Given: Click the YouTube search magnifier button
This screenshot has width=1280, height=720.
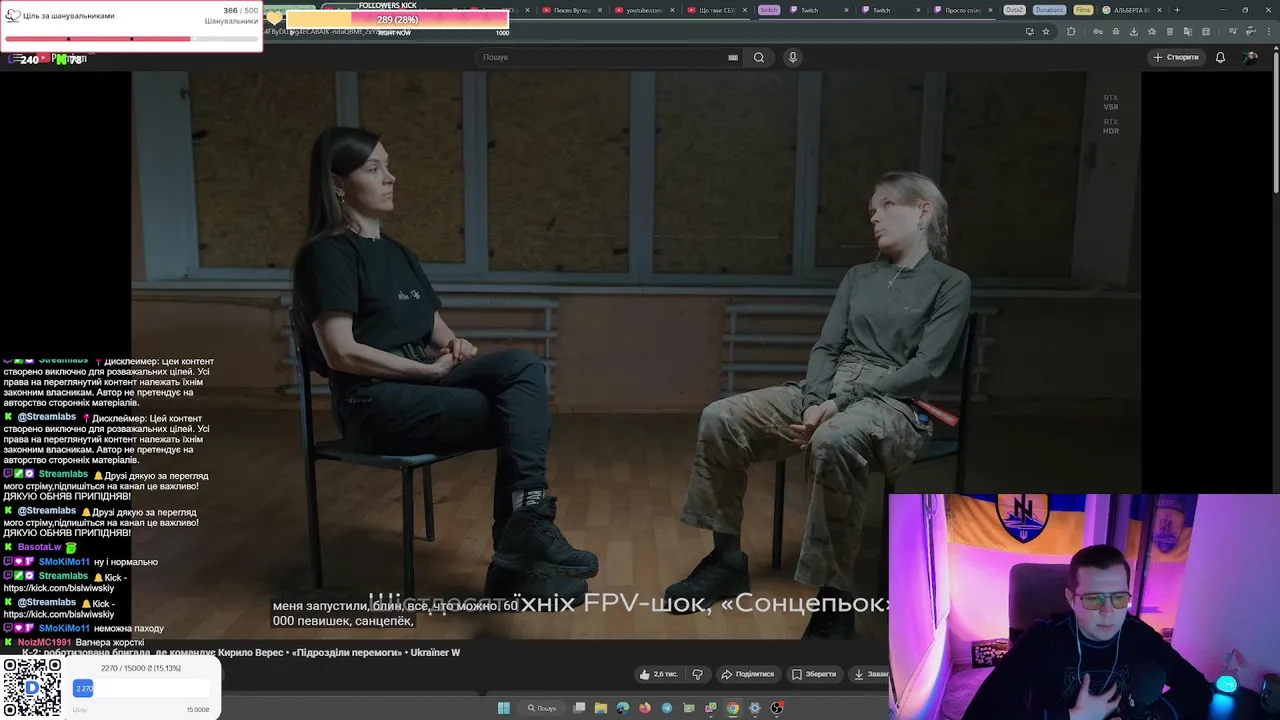Looking at the screenshot, I should [x=759, y=57].
